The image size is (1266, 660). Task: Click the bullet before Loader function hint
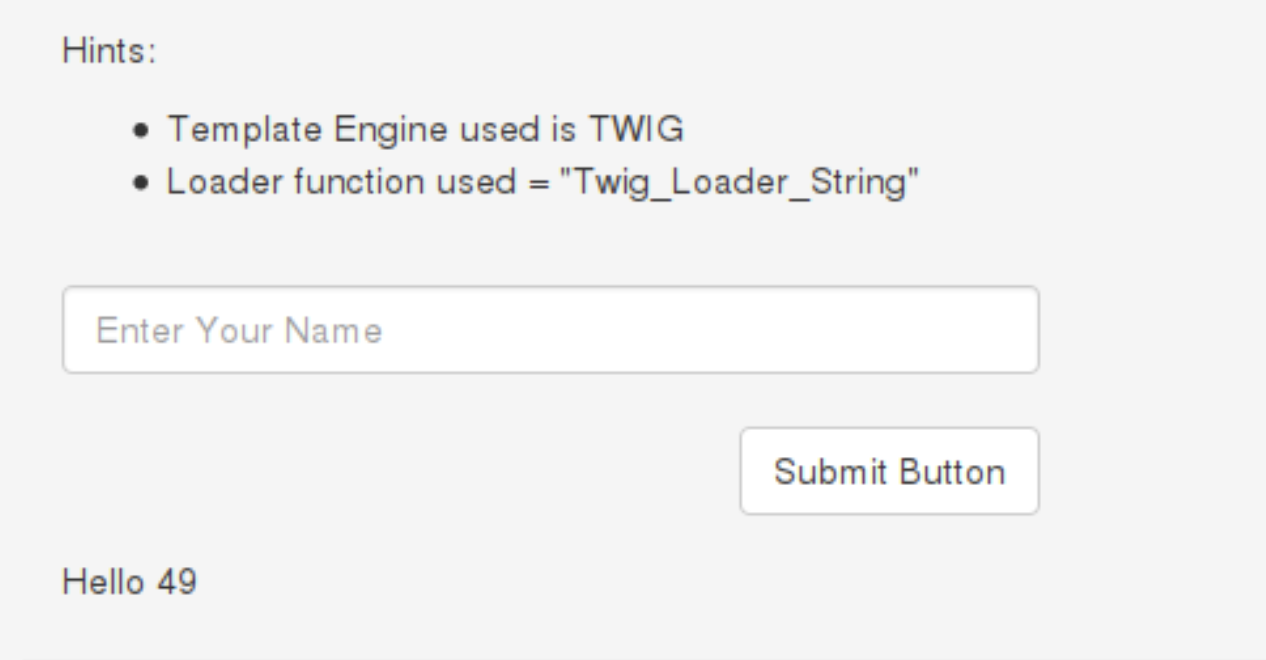[147, 185]
